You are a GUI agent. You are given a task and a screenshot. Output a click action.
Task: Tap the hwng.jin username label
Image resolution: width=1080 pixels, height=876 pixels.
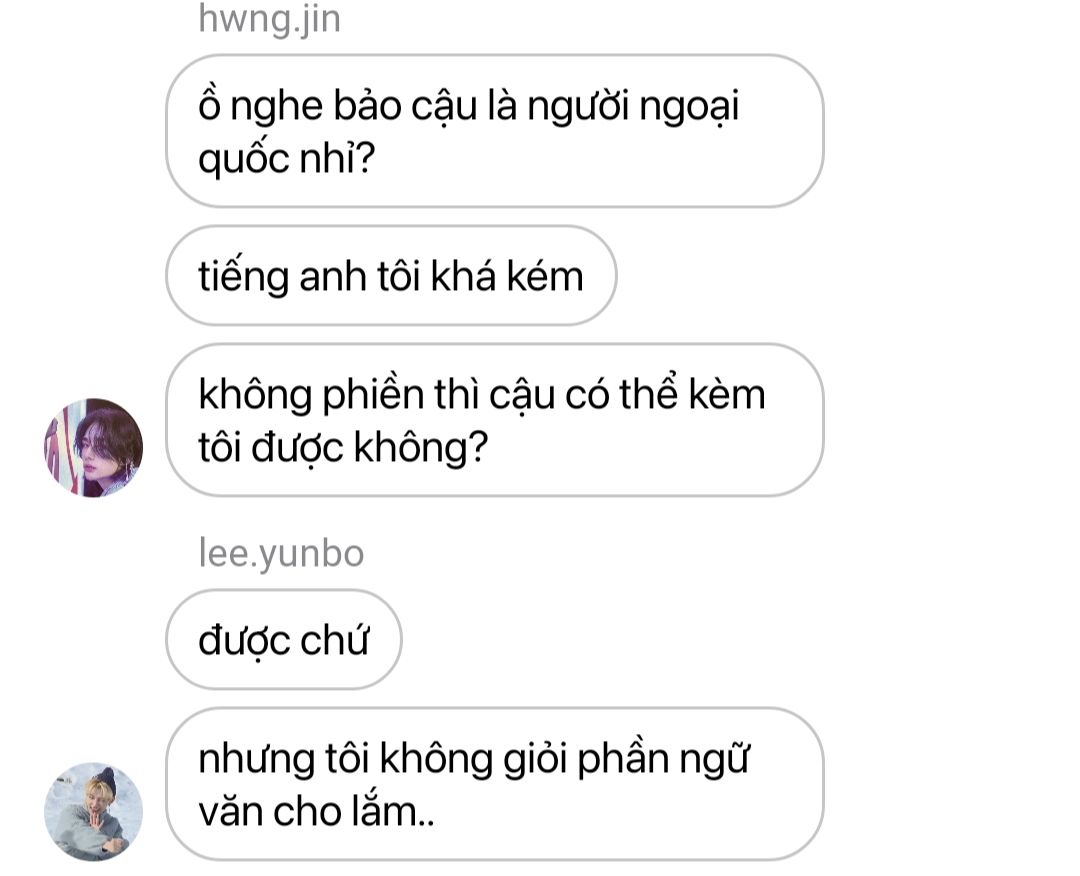tap(269, 18)
